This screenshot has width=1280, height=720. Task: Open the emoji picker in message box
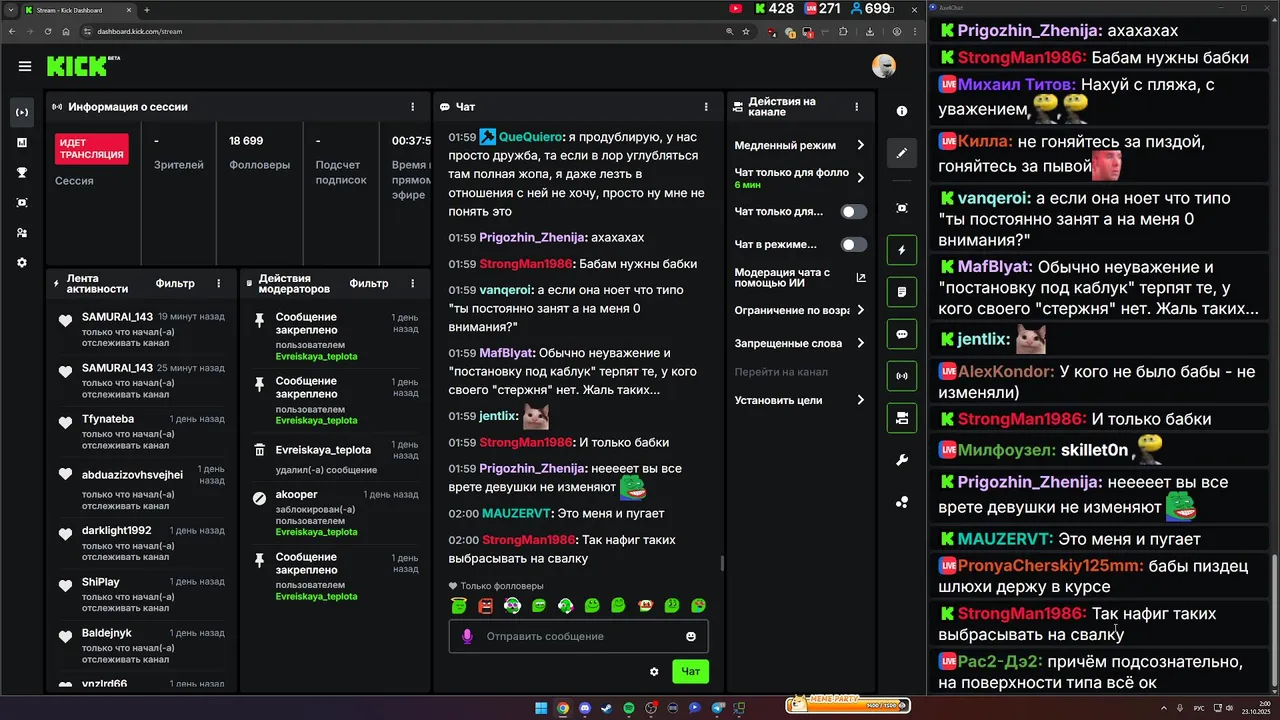[691, 636]
